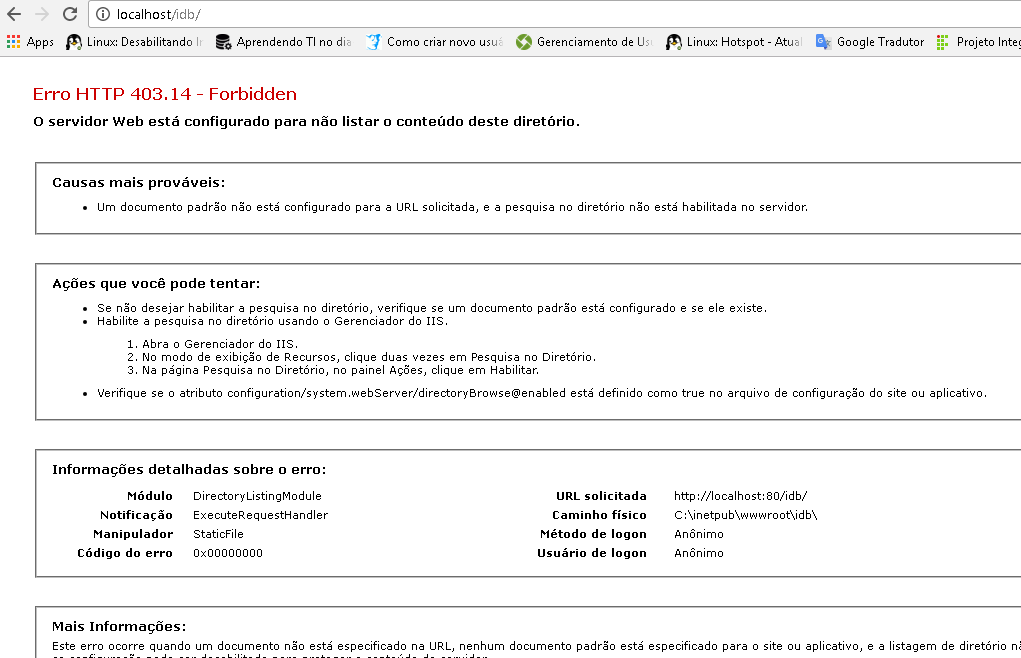
Task: Click the URL 'http://localhost:80/idb/'
Action: (740, 496)
